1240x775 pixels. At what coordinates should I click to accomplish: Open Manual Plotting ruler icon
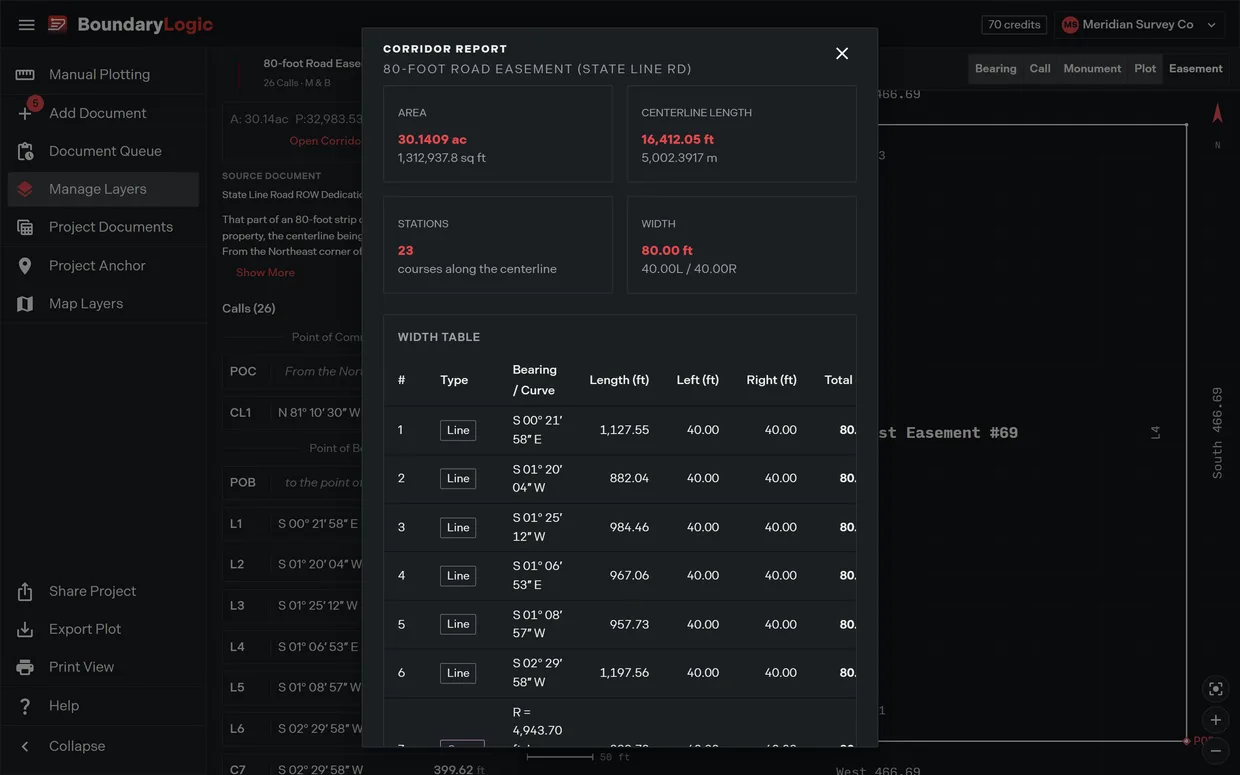coord(25,75)
